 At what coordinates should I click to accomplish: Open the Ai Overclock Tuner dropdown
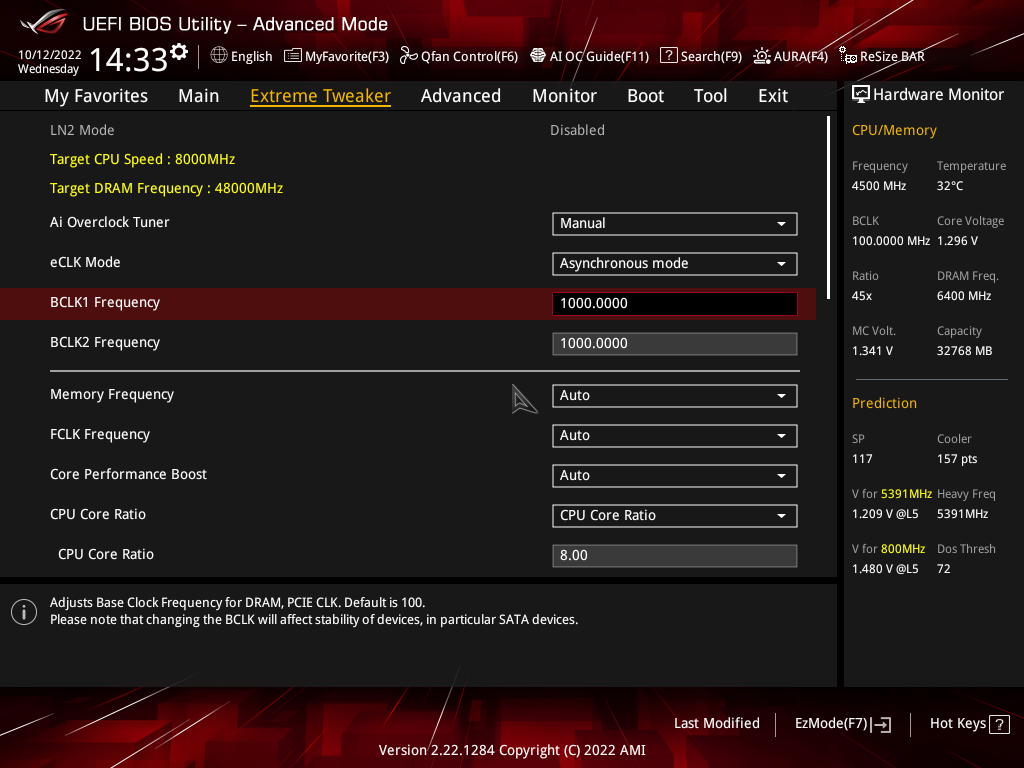pyautogui.click(x=674, y=223)
